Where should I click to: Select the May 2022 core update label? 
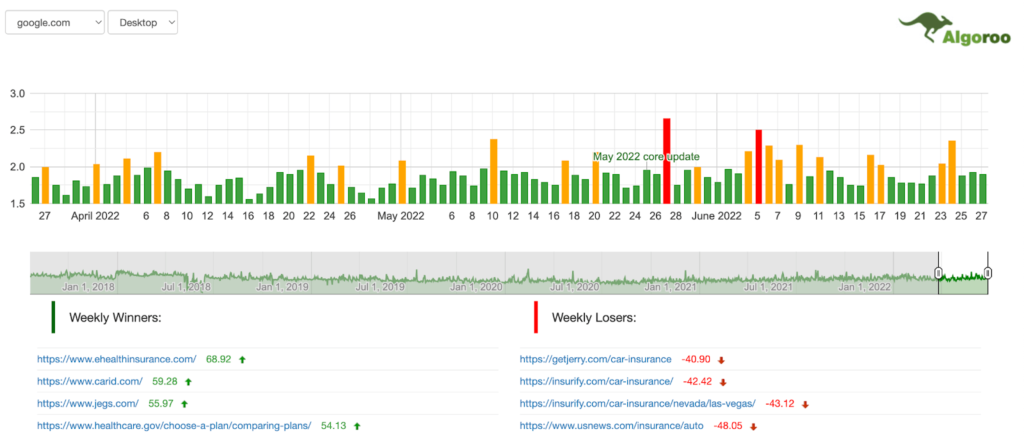[646, 157]
